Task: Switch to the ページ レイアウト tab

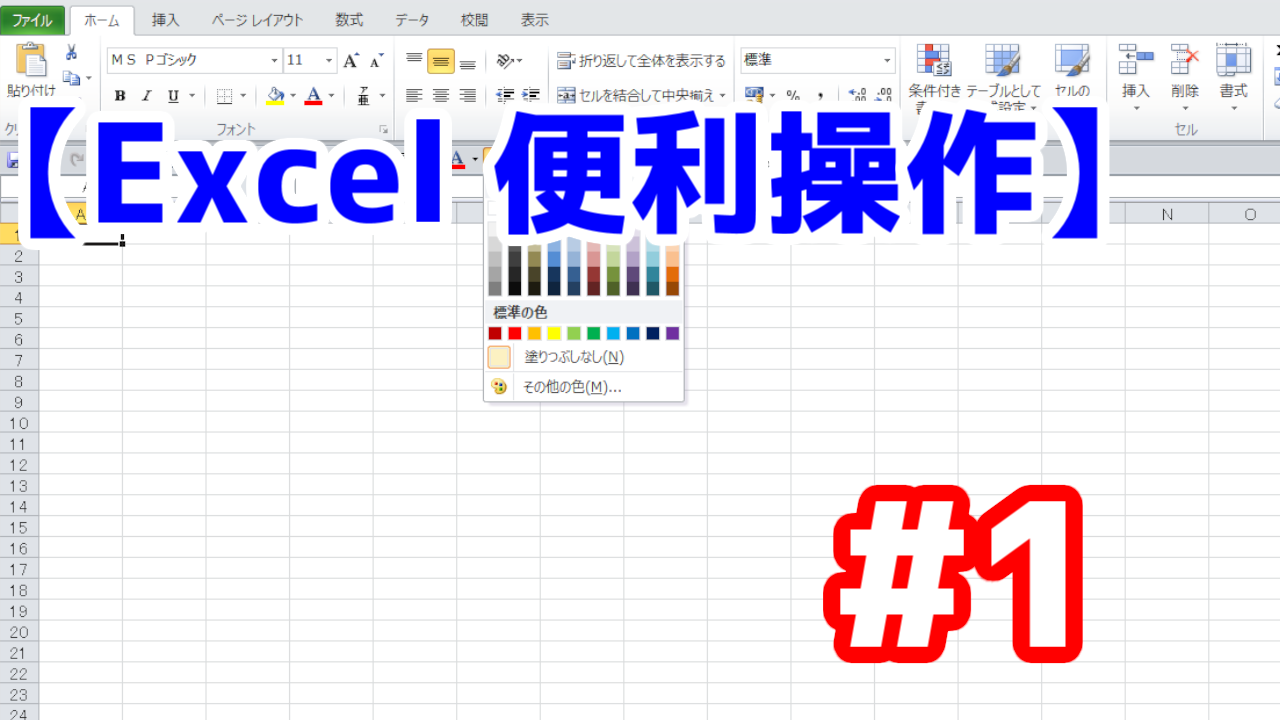Action: point(257,20)
